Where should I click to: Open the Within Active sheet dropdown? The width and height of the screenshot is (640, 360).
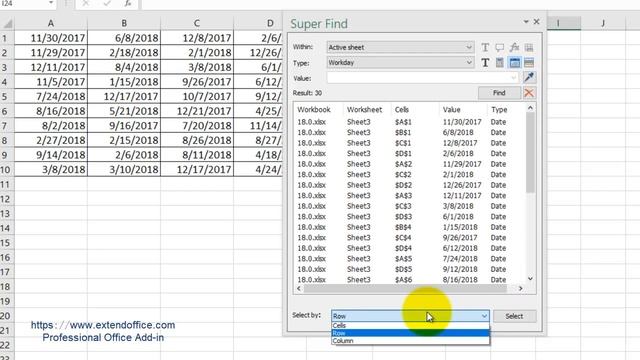coord(469,47)
